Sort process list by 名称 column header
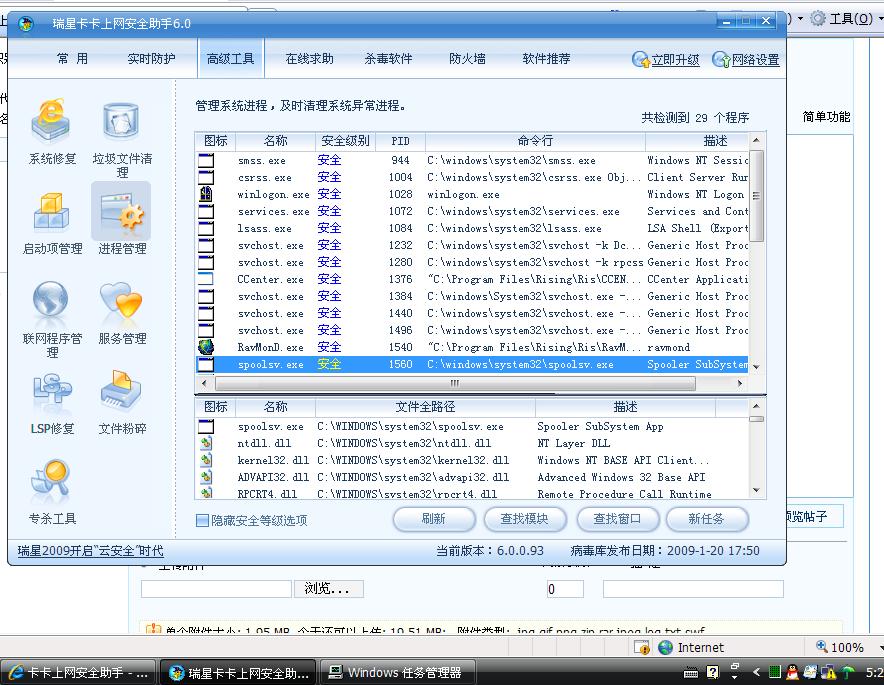The image size is (884, 685). [276, 141]
